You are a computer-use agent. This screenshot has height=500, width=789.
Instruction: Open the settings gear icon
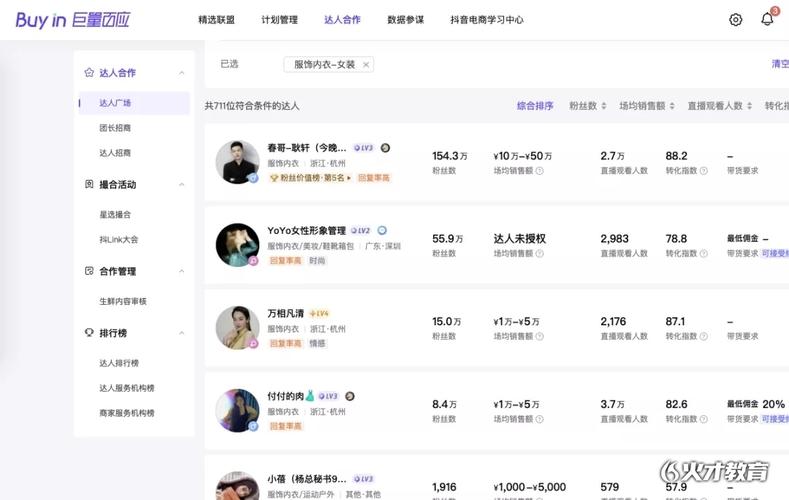tap(735, 20)
